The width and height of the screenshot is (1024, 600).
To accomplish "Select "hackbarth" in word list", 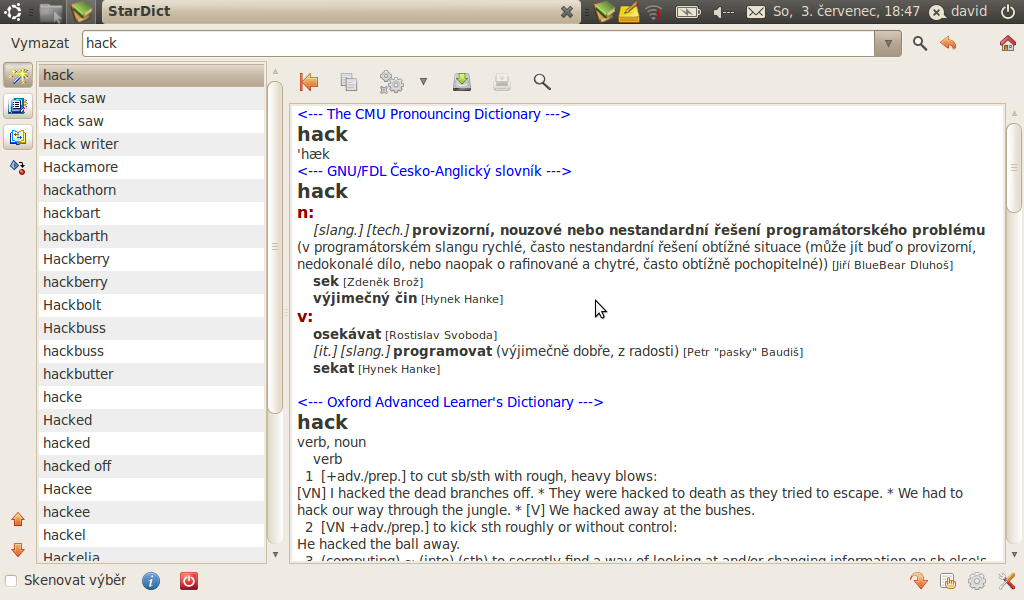I will point(152,236).
